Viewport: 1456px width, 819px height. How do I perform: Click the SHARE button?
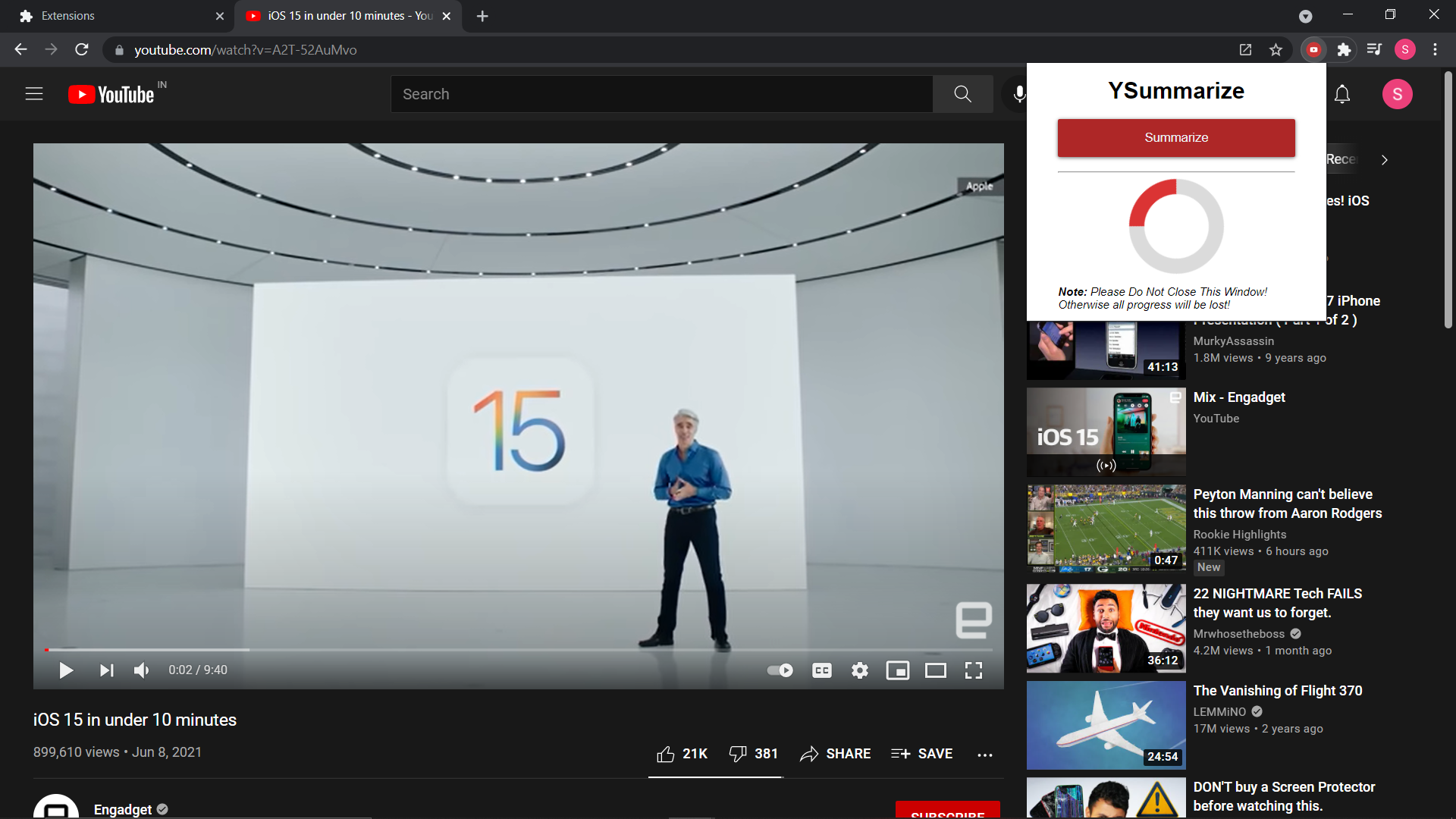835,754
